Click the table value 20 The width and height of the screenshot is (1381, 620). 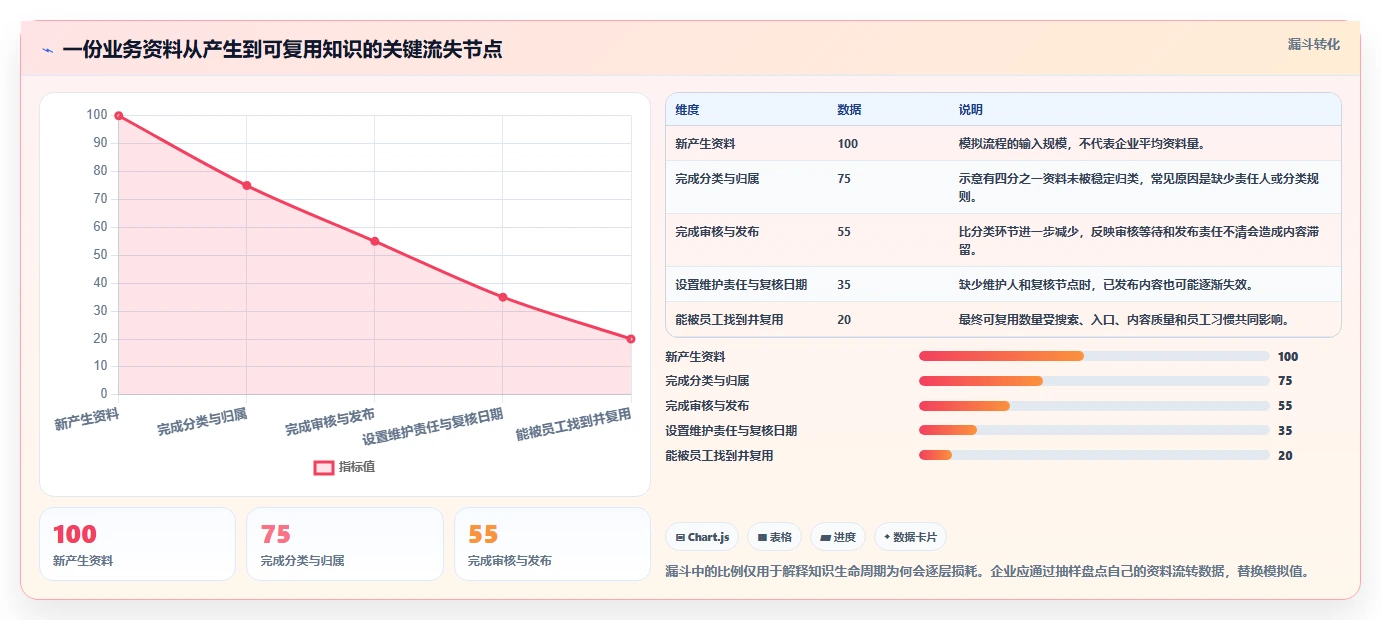(844, 320)
